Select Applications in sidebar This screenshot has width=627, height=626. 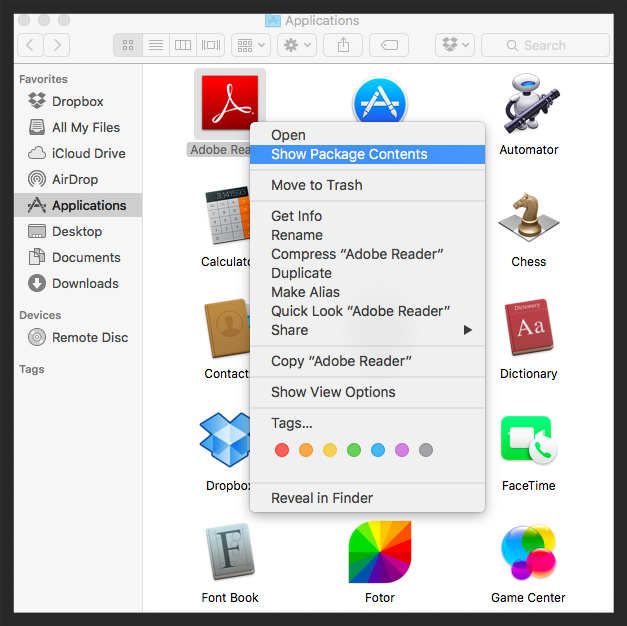click(78, 205)
